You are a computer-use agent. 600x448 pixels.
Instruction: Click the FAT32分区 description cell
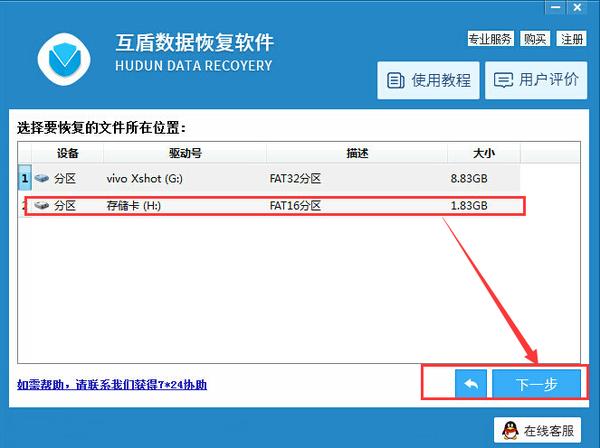pyautogui.click(x=295, y=178)
